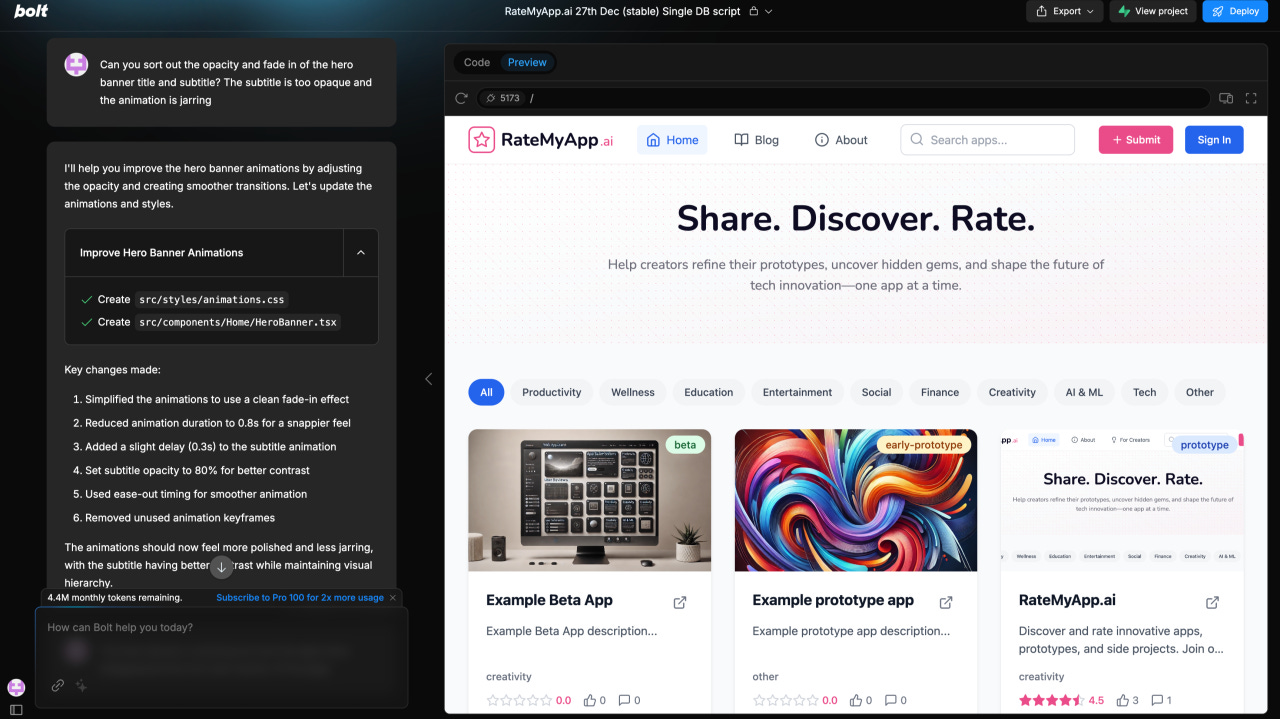Viewport: 1280px width, 719px height.
Task: Click the Bolt logo in header
Action: click(31, 11)
